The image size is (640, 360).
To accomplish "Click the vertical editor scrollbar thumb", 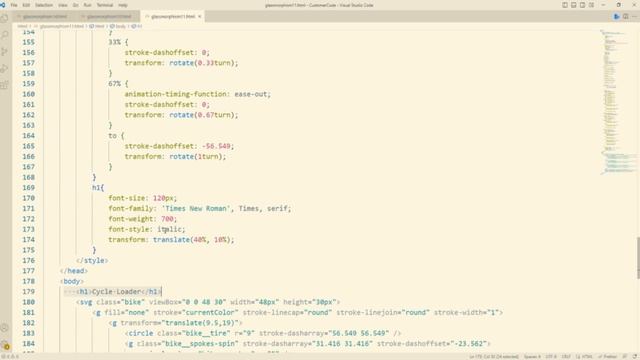I will [x=638, y=258].
